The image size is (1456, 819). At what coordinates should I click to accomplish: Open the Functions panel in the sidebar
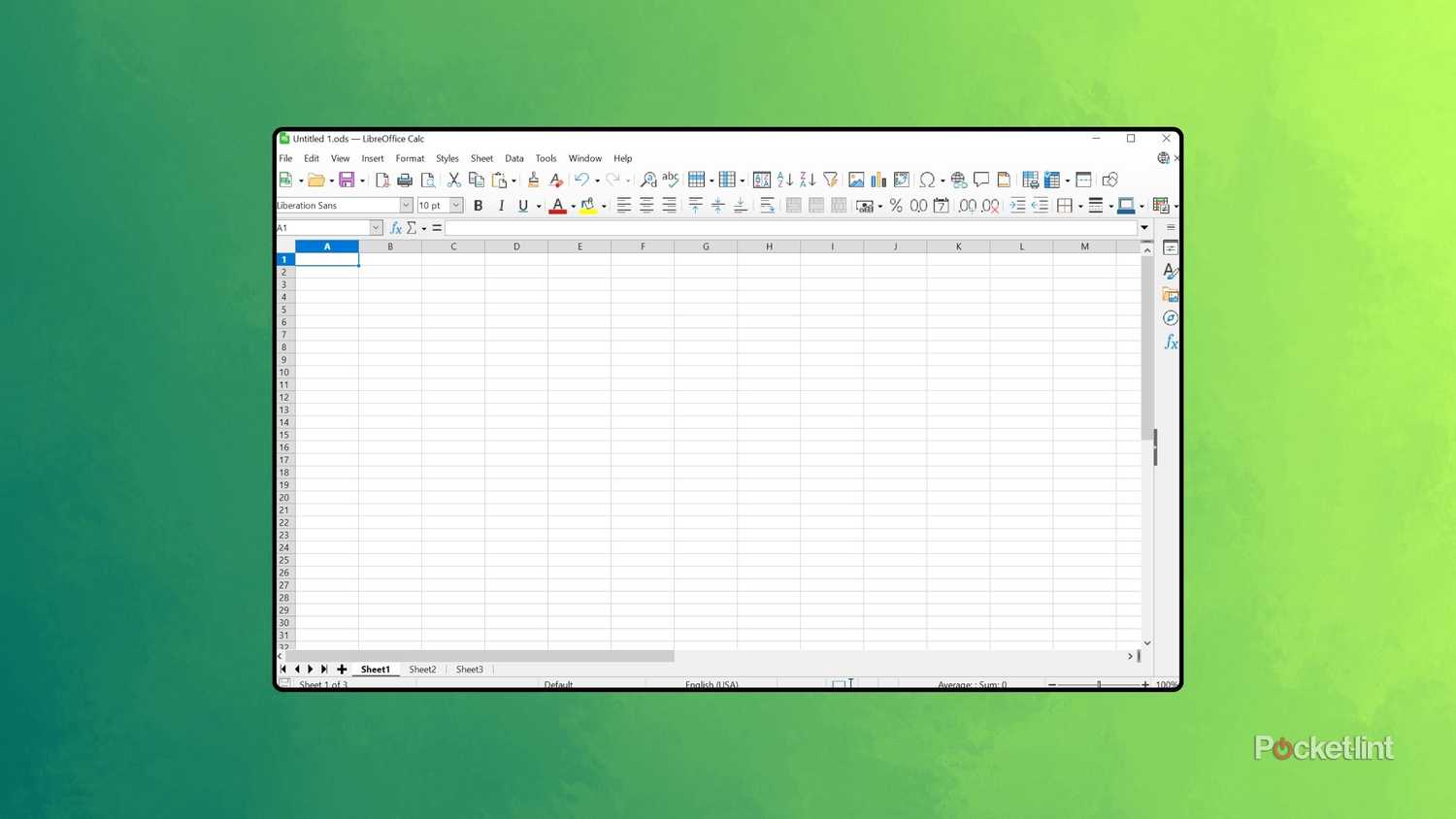pyautogui.click(x=1171, y=342)
